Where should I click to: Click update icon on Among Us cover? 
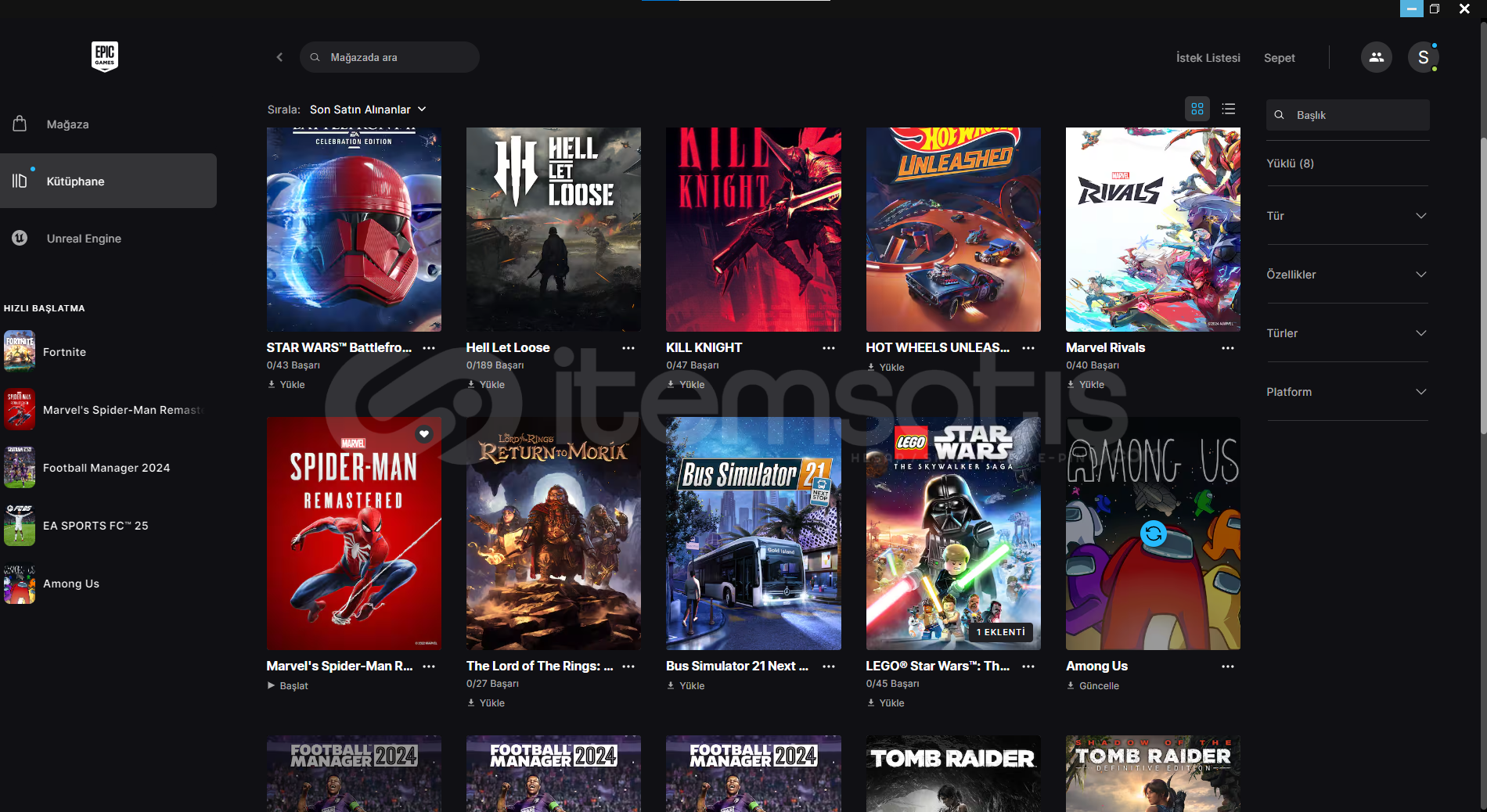pyautogui.click(x=1153, y=534)
